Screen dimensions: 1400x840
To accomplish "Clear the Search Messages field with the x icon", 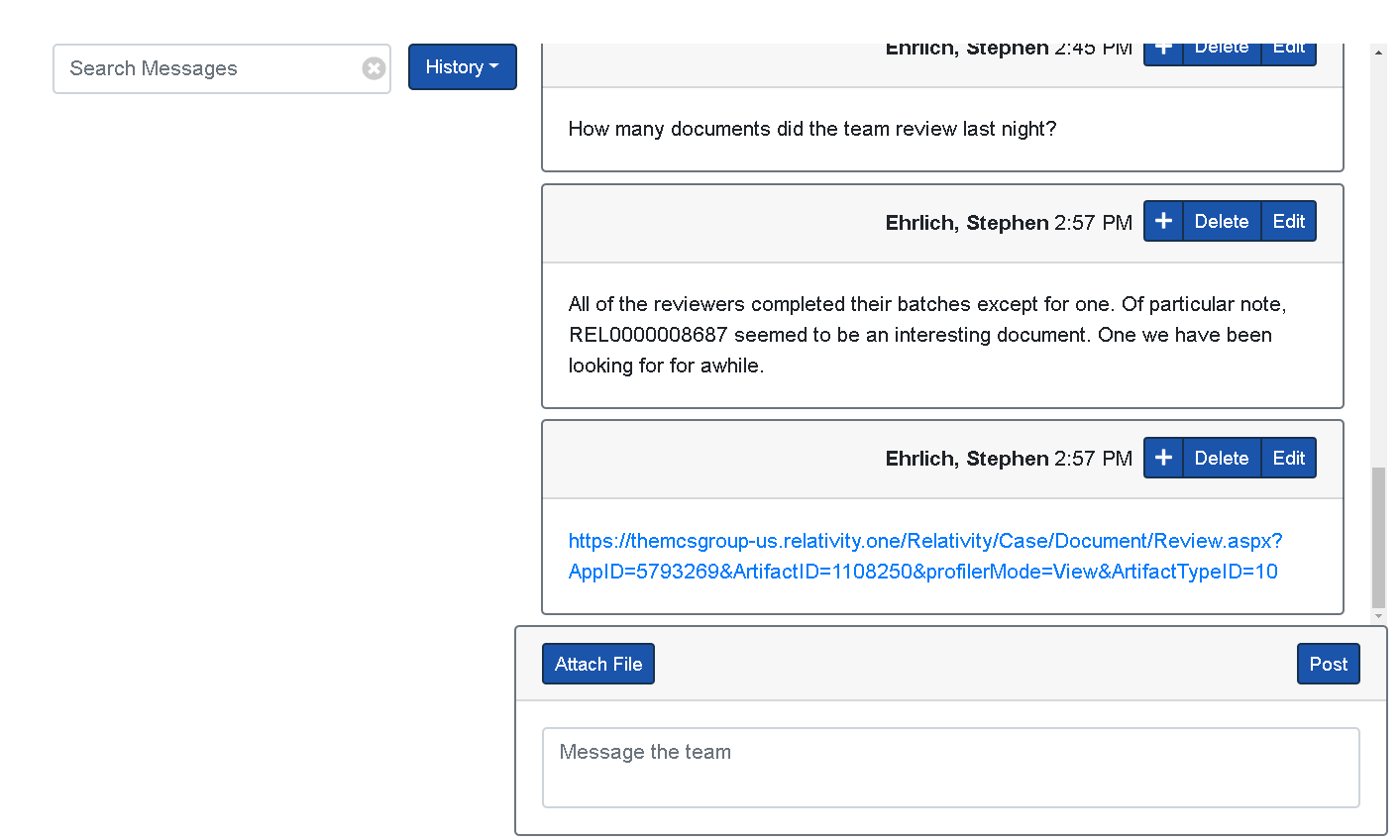I will [374, 68].
